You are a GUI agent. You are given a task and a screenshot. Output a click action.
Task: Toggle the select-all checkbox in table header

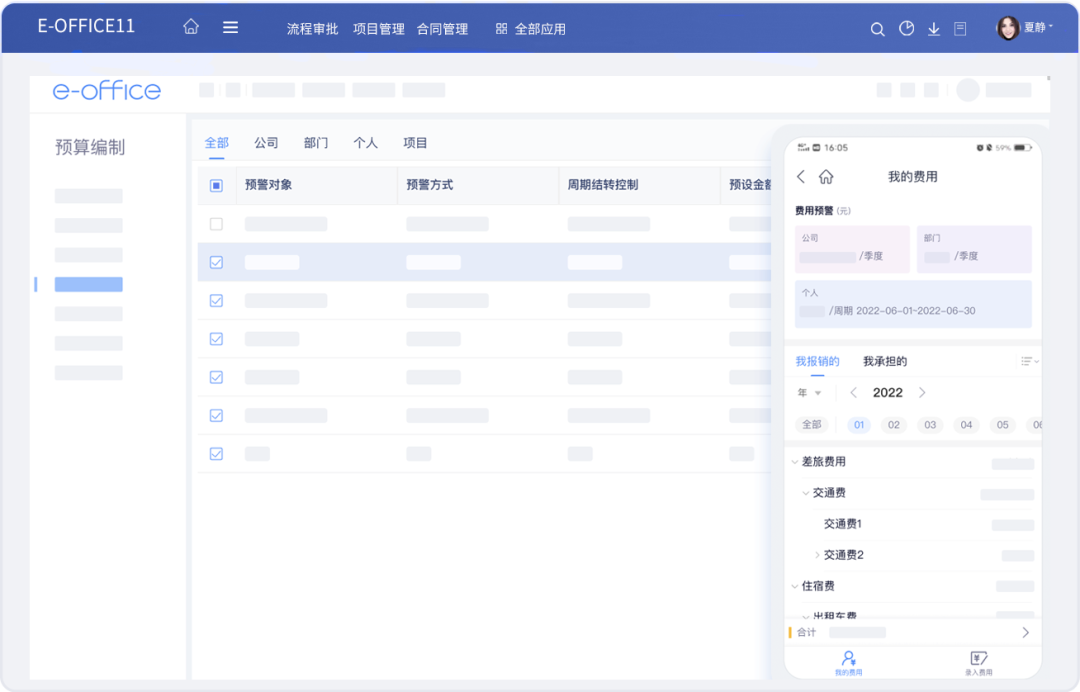[x=216, y=185]
